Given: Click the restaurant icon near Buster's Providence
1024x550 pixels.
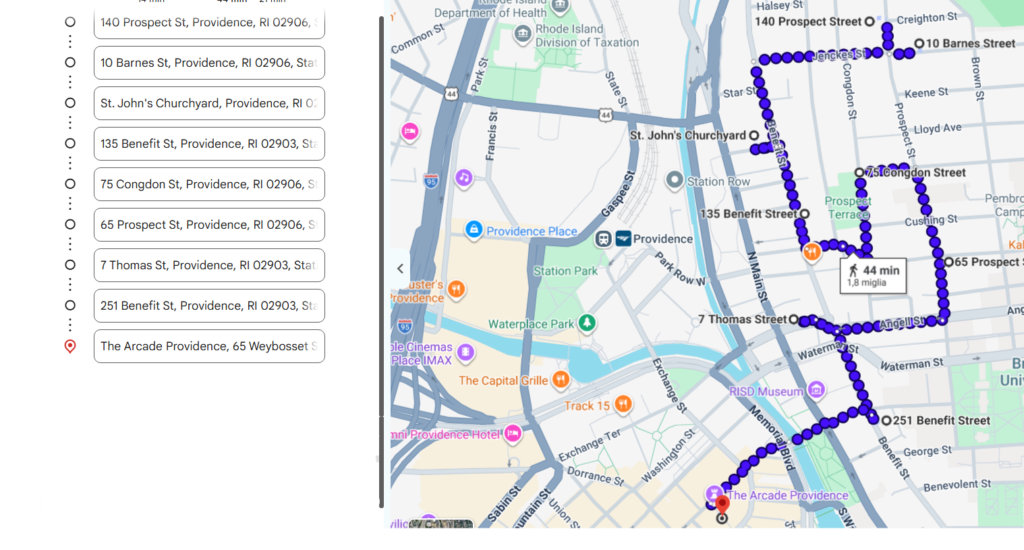Looking at the screenshot, I should [456, 288].
